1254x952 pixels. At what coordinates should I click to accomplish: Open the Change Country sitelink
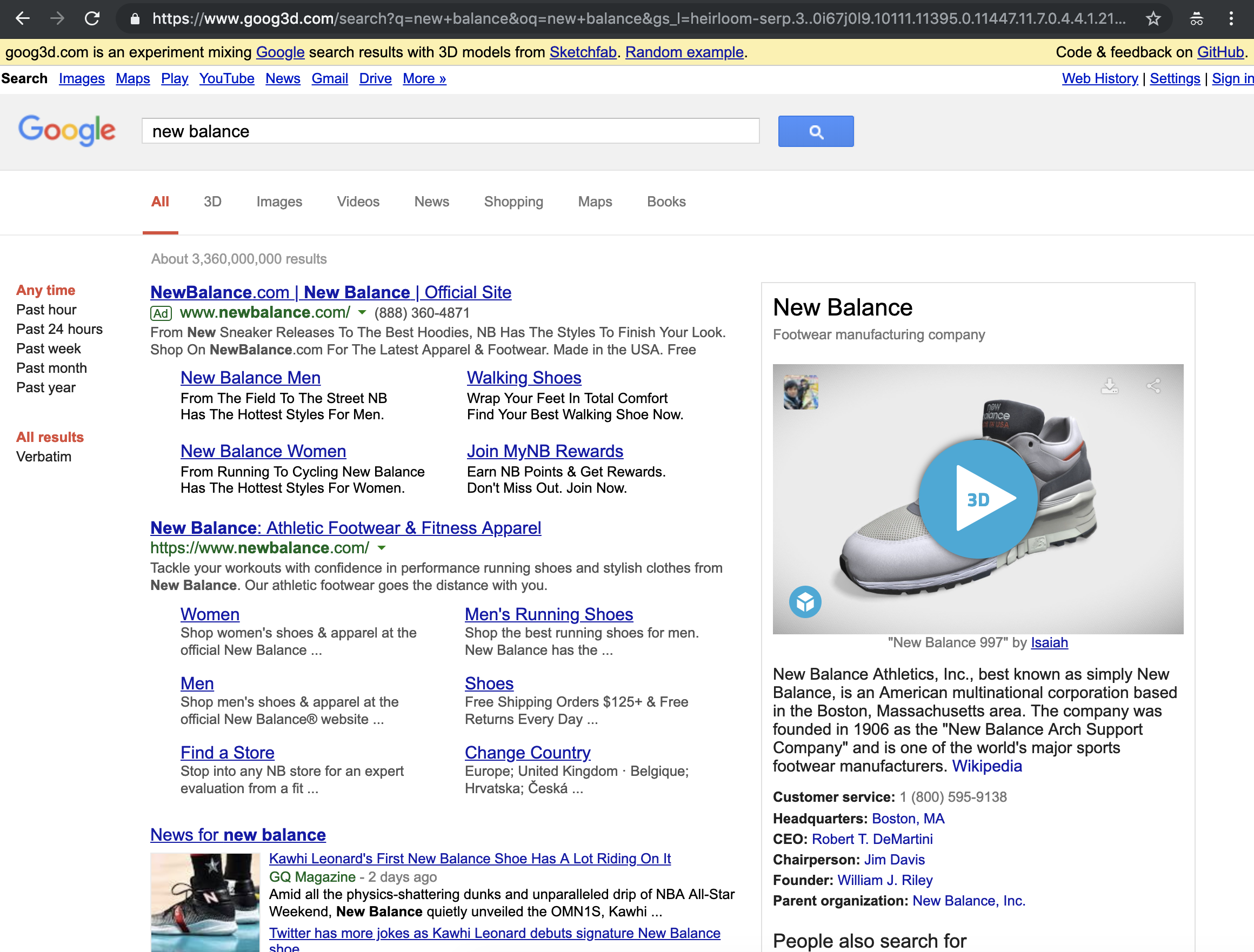click(527, 753)
